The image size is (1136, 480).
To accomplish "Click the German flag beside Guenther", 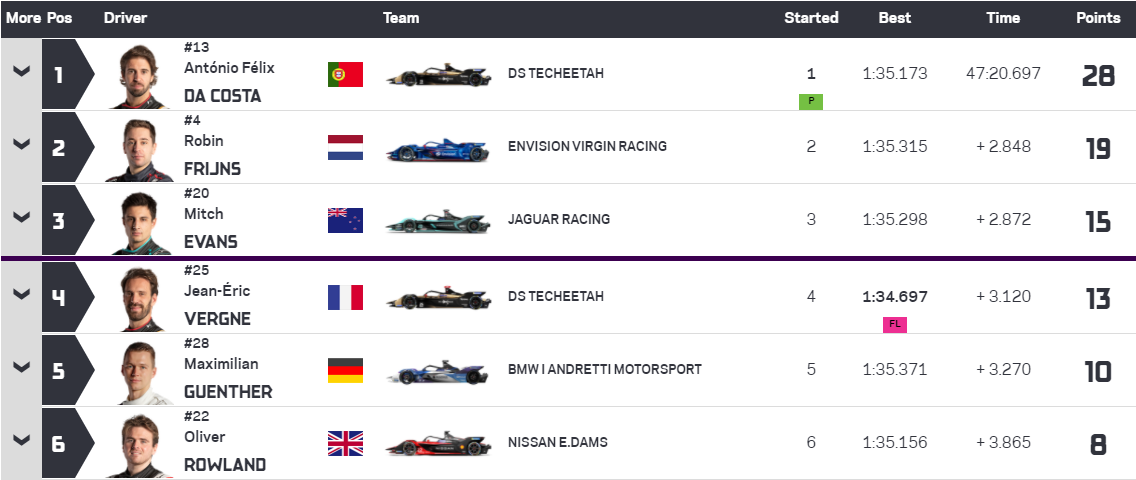I will (345, 370).
